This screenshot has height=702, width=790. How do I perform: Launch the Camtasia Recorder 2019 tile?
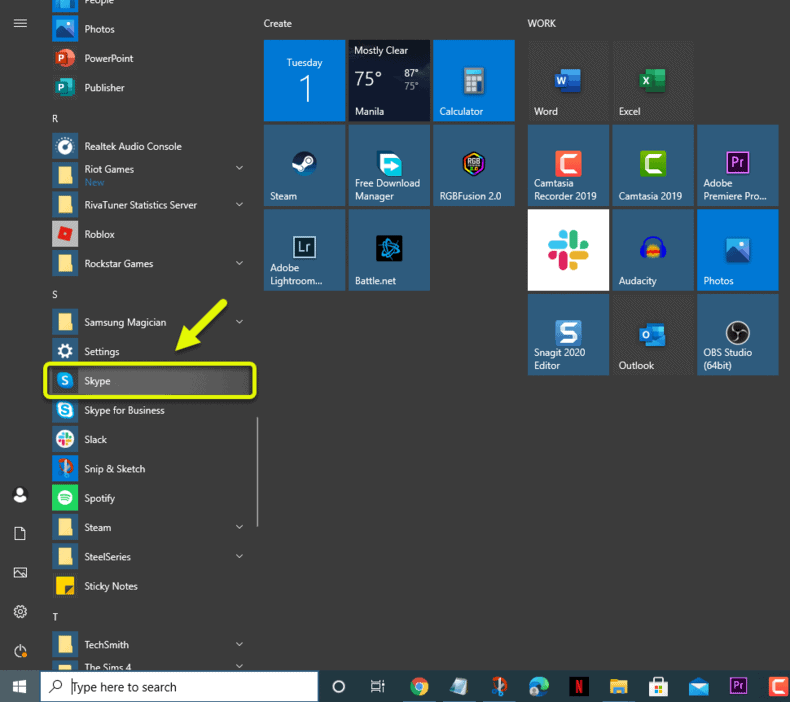(x=568, y=165)
